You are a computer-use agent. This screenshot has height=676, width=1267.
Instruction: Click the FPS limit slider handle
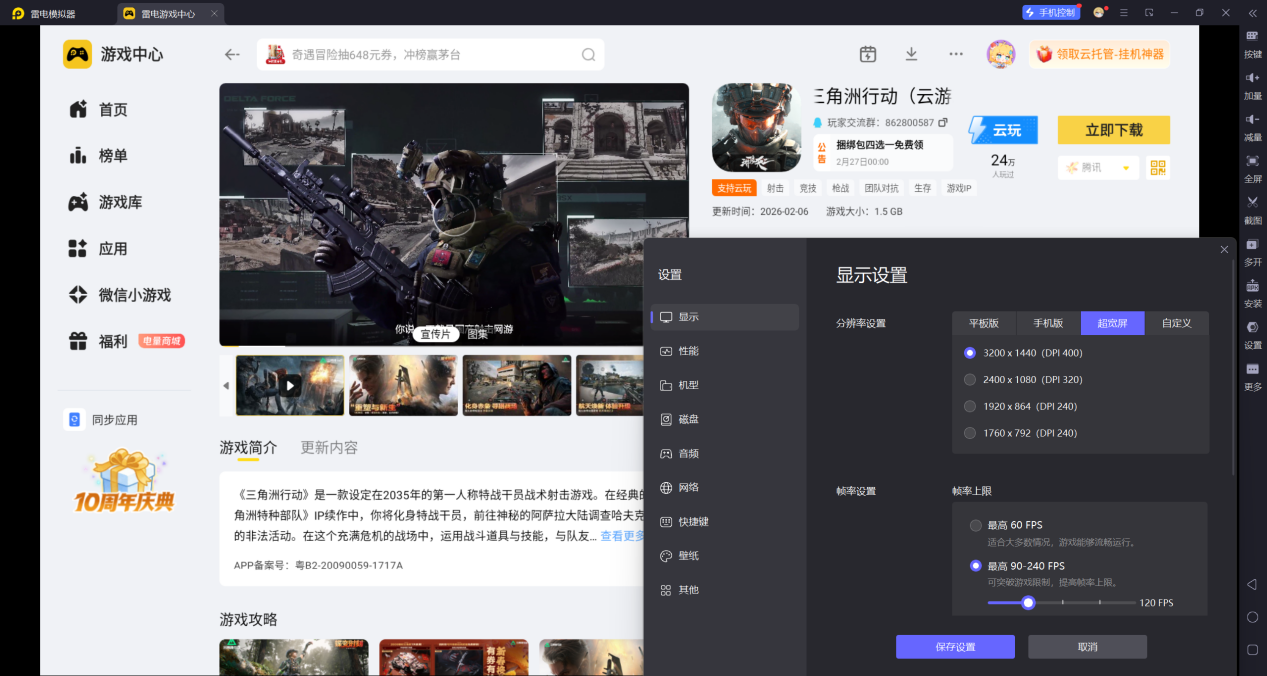tap(1028, 603)
